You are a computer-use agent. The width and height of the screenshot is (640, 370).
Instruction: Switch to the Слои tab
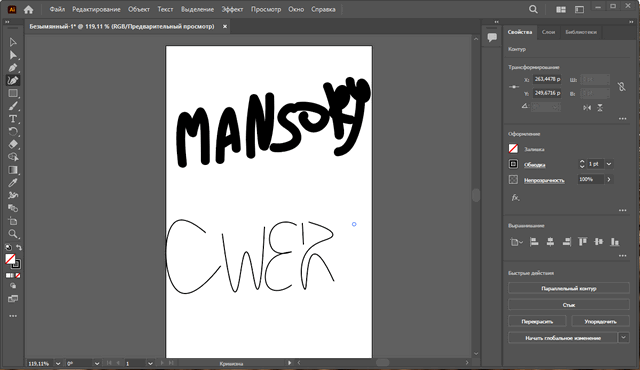click(548, 32)
